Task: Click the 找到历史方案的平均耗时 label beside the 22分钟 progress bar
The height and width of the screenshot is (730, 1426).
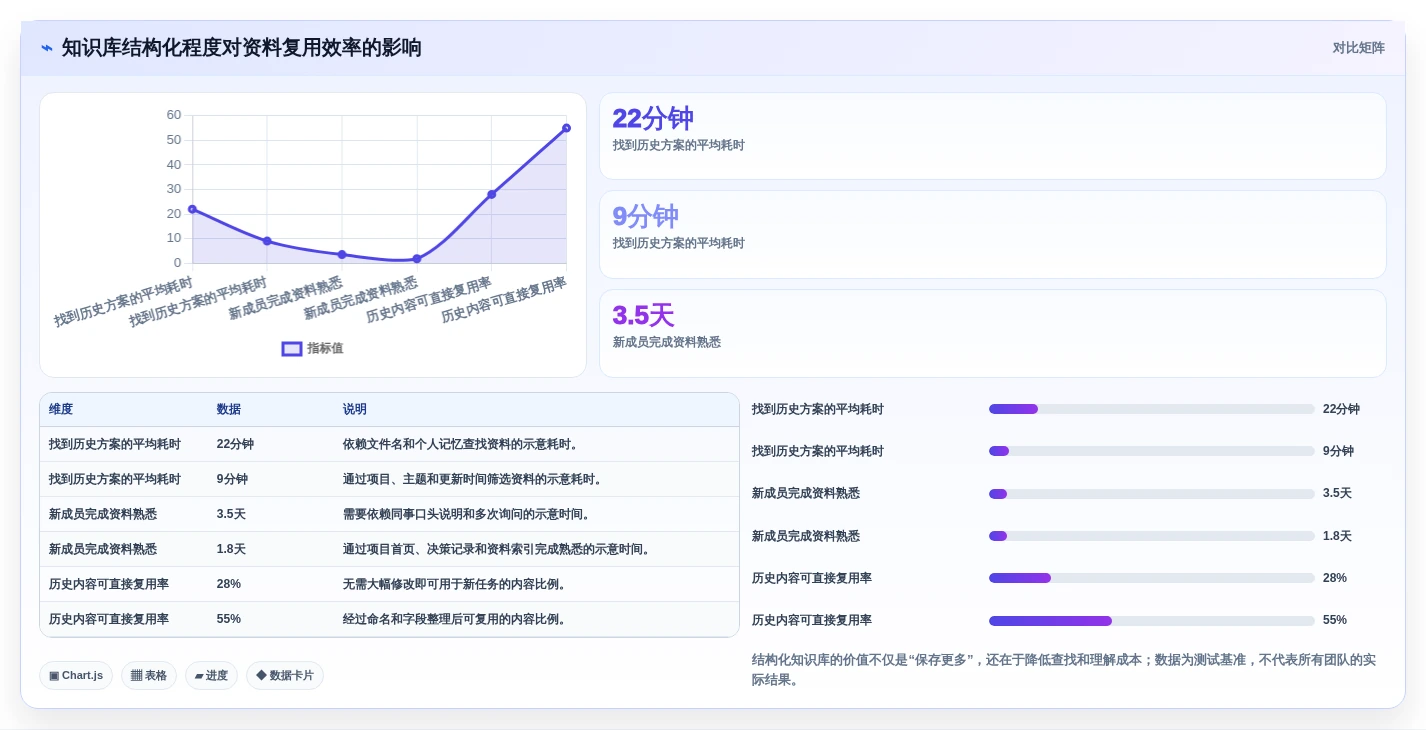Action: (818, 409)
